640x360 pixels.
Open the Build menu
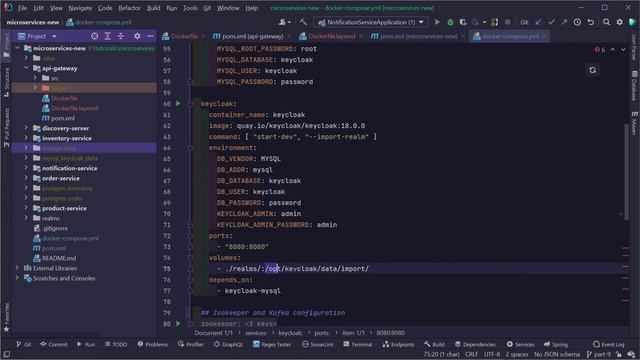[153, 8]
